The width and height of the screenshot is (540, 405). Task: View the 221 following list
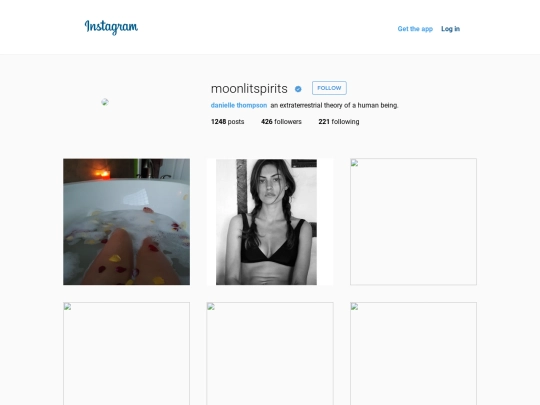click(x=339, y=122)
